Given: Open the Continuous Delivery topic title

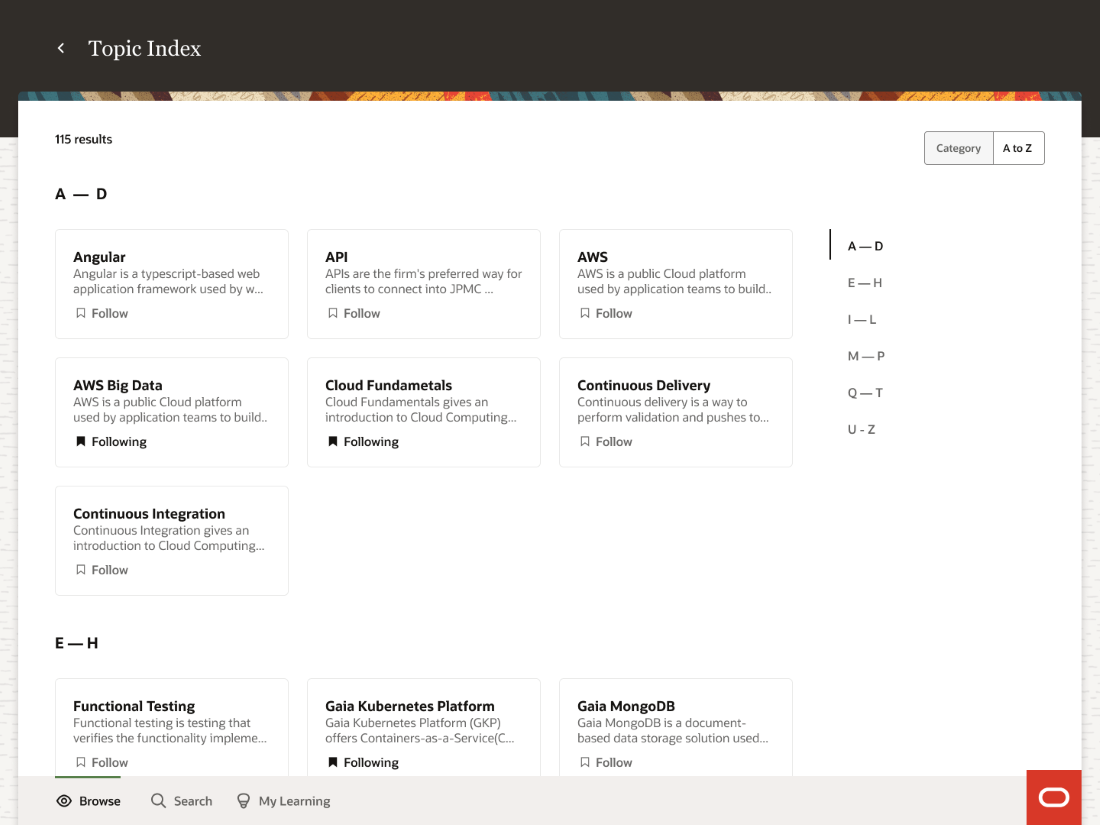Looking at the screenshot, I should click(644, 386).
